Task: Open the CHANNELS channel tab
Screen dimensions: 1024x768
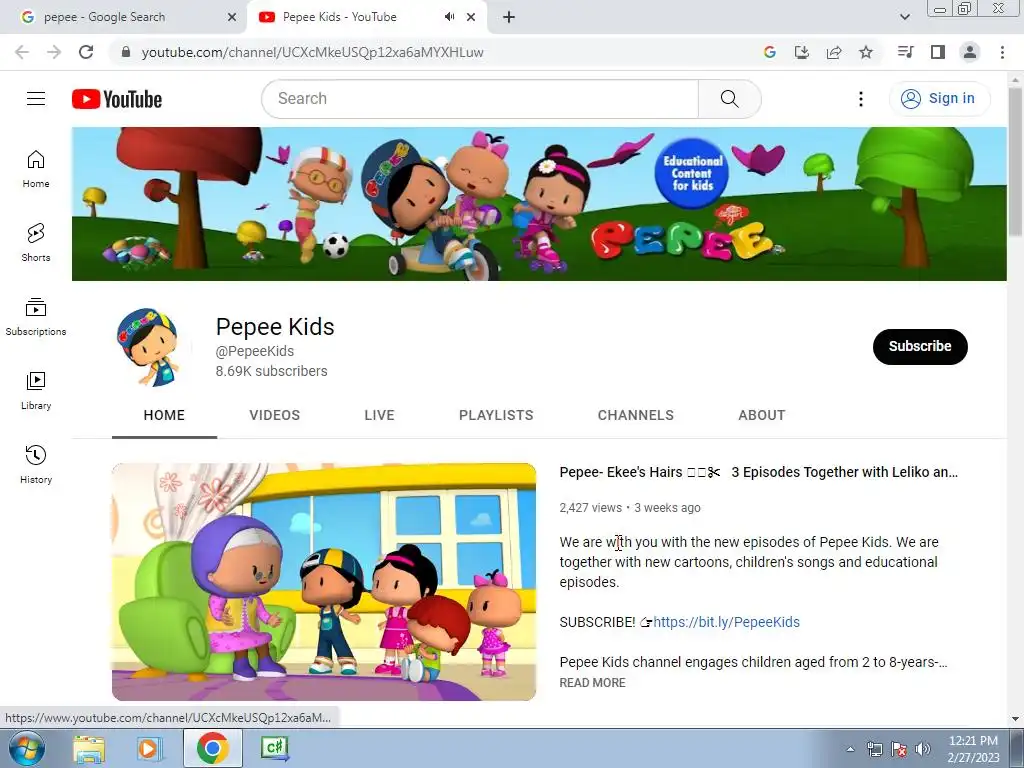Action: click(x=635, y=415)
